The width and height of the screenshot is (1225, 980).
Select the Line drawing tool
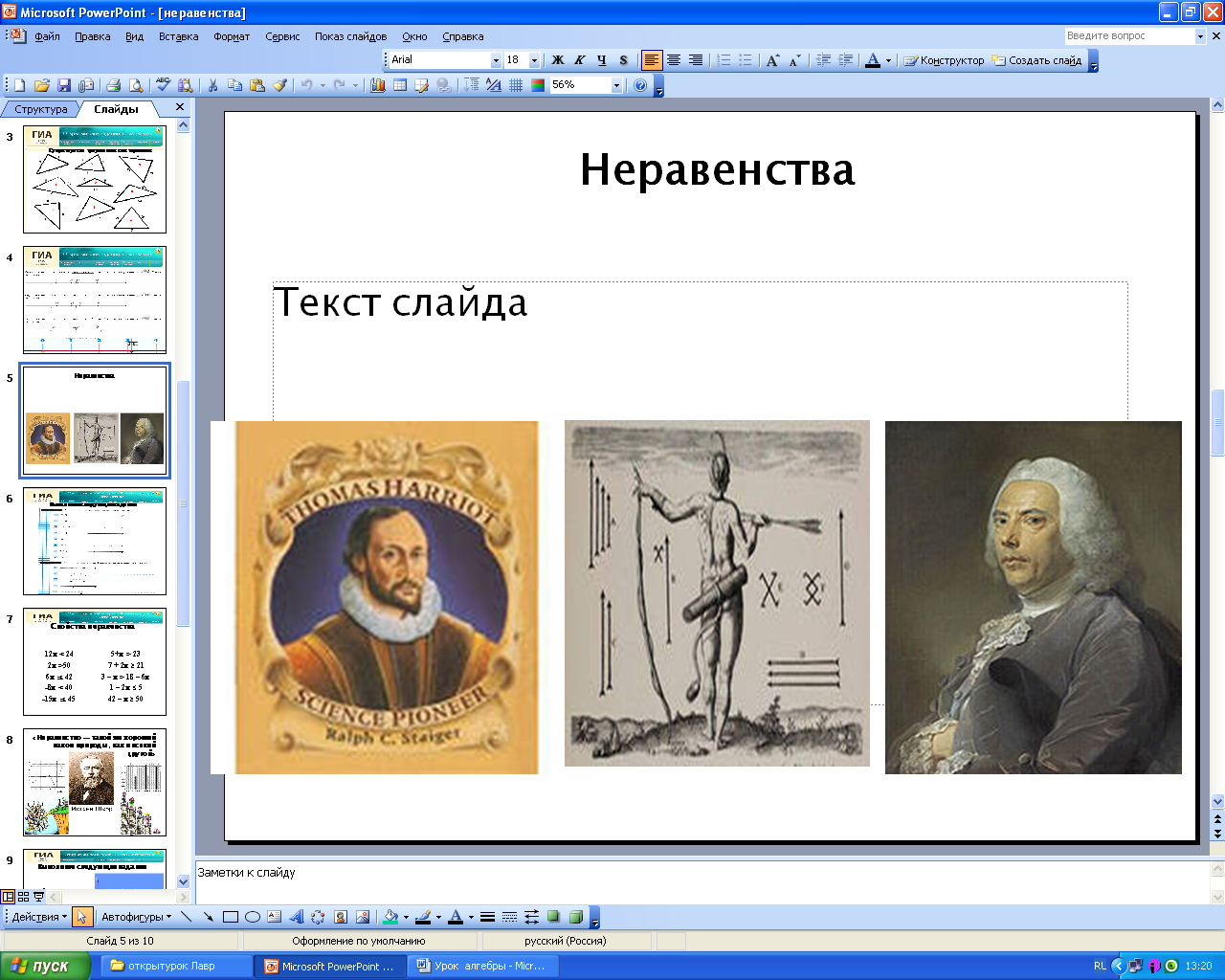point(187,917)
